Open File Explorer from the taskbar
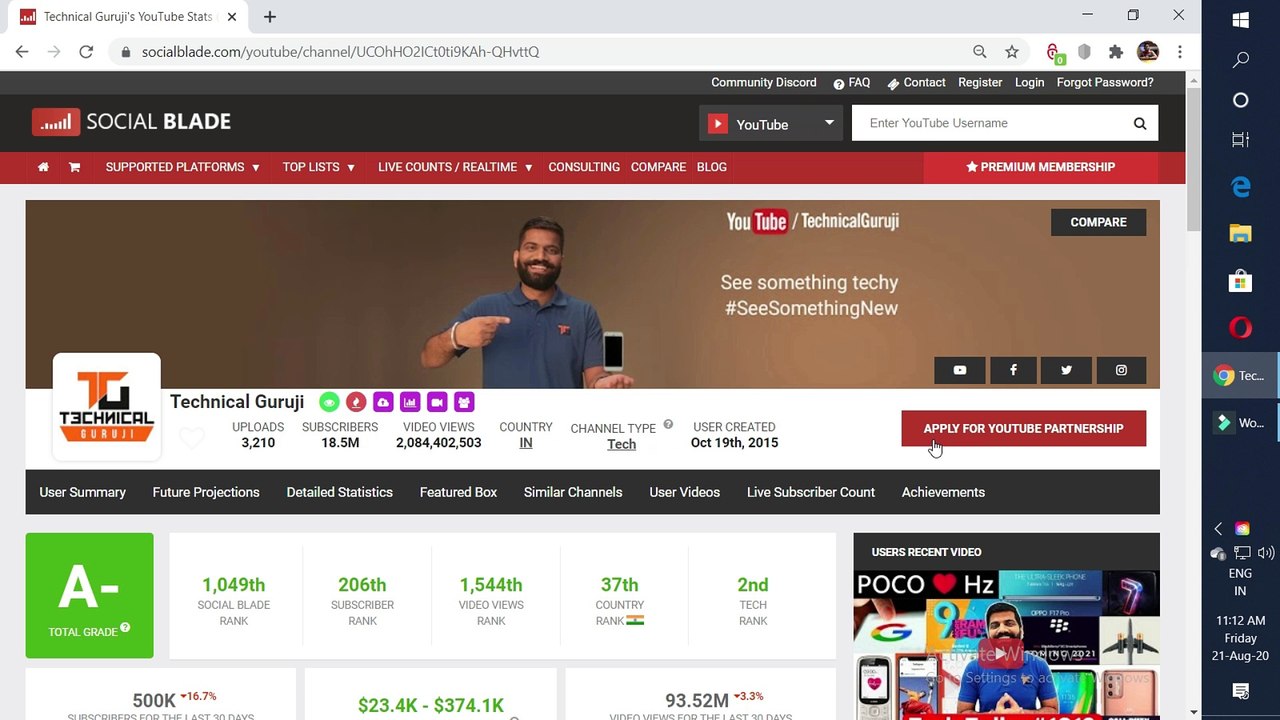This screenshot has height=720, width=1280. click(1241, 234)
